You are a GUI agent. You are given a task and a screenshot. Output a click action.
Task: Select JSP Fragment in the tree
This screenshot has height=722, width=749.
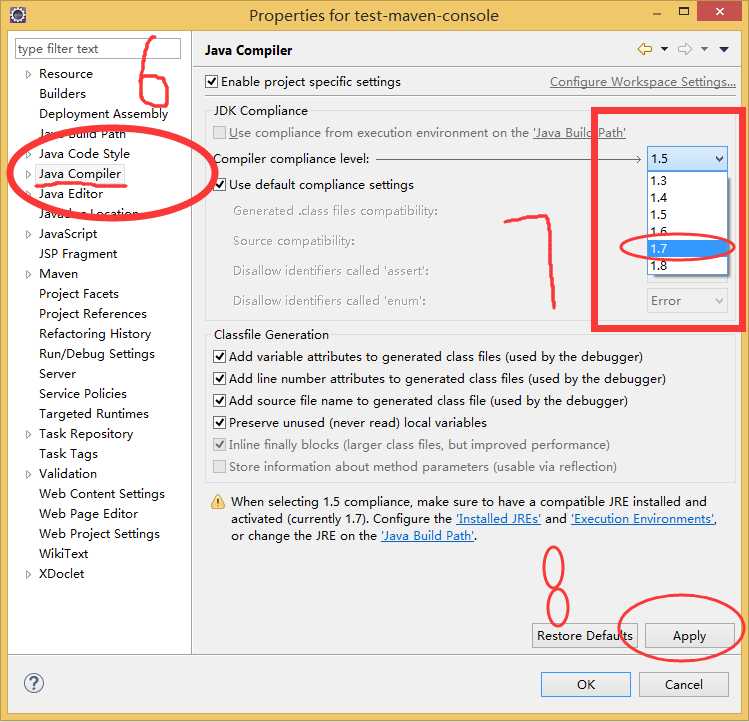click(78, 254)
